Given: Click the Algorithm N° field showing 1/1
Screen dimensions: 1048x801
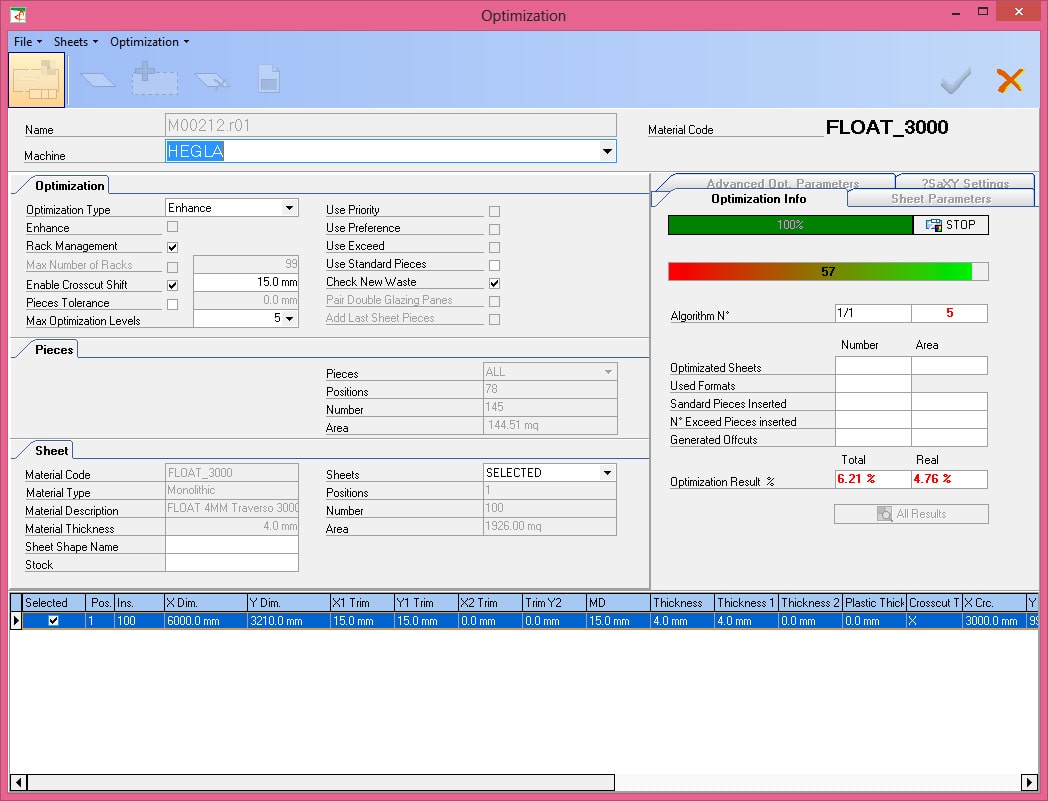Looking at the screenshot, I should (873, 313).
